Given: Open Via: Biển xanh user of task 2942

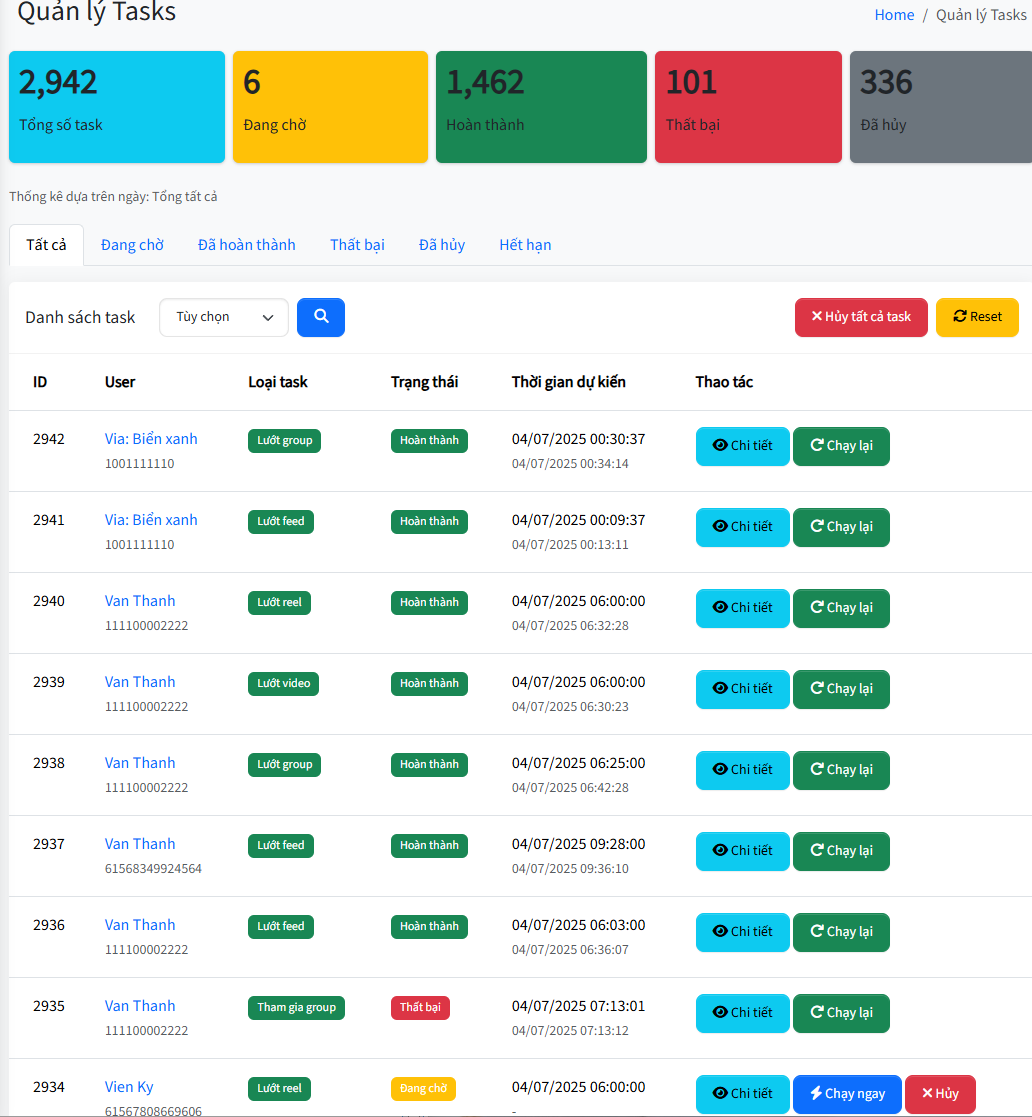Looking at the screenshot, I should [151, 439].
